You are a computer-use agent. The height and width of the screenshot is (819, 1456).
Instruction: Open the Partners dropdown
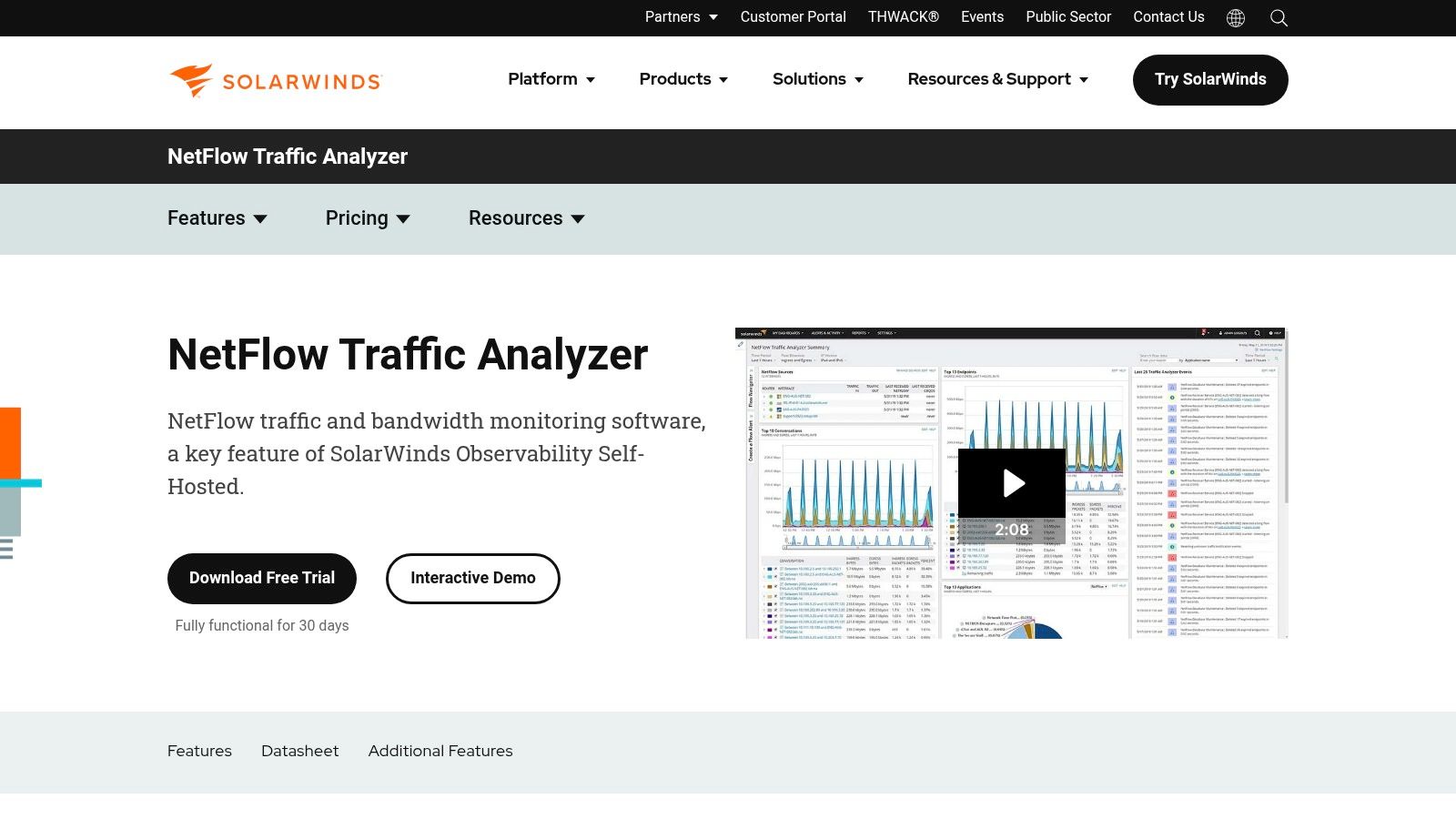tap(680, 16)
